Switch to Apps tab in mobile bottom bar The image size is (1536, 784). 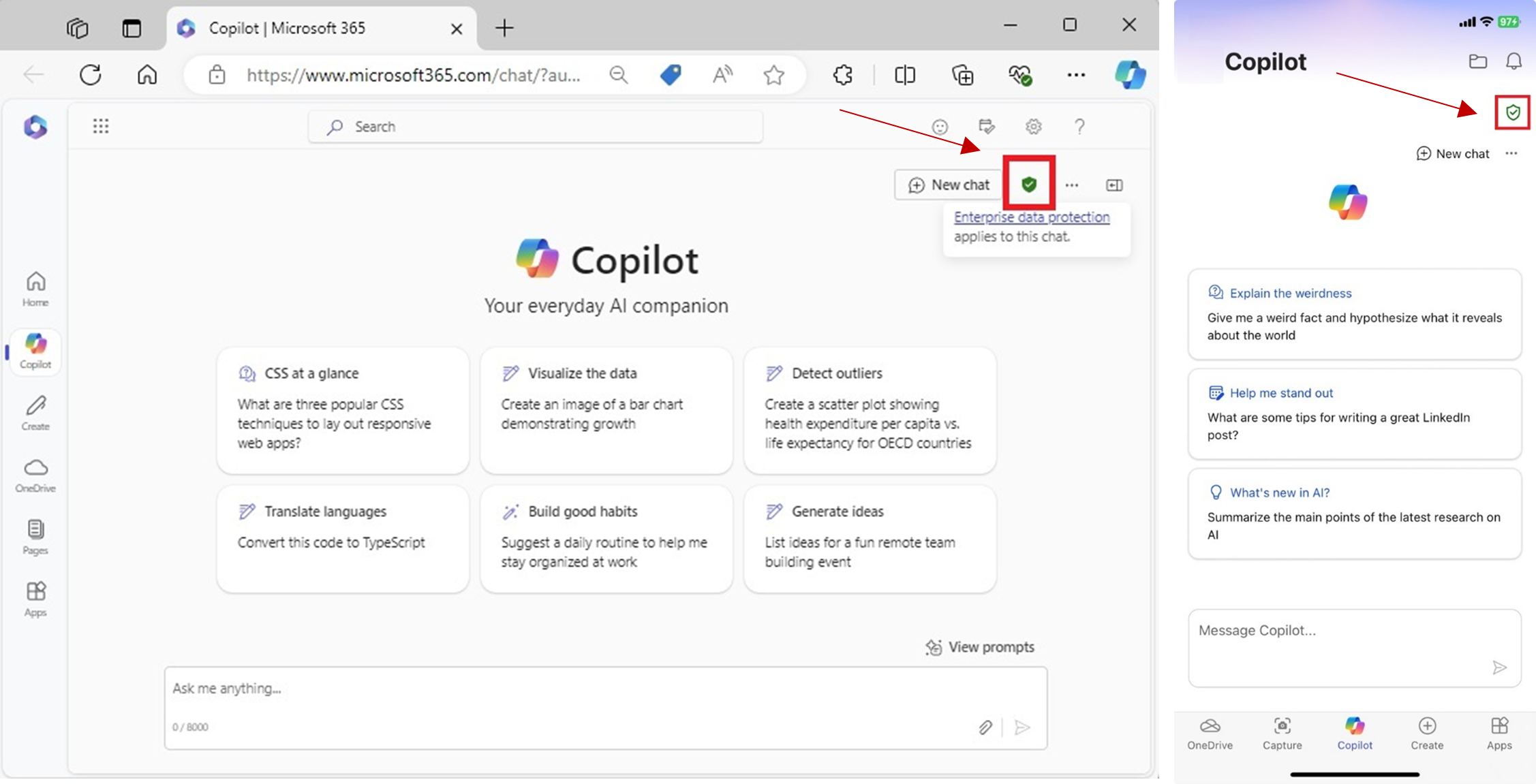point(1499,734)
